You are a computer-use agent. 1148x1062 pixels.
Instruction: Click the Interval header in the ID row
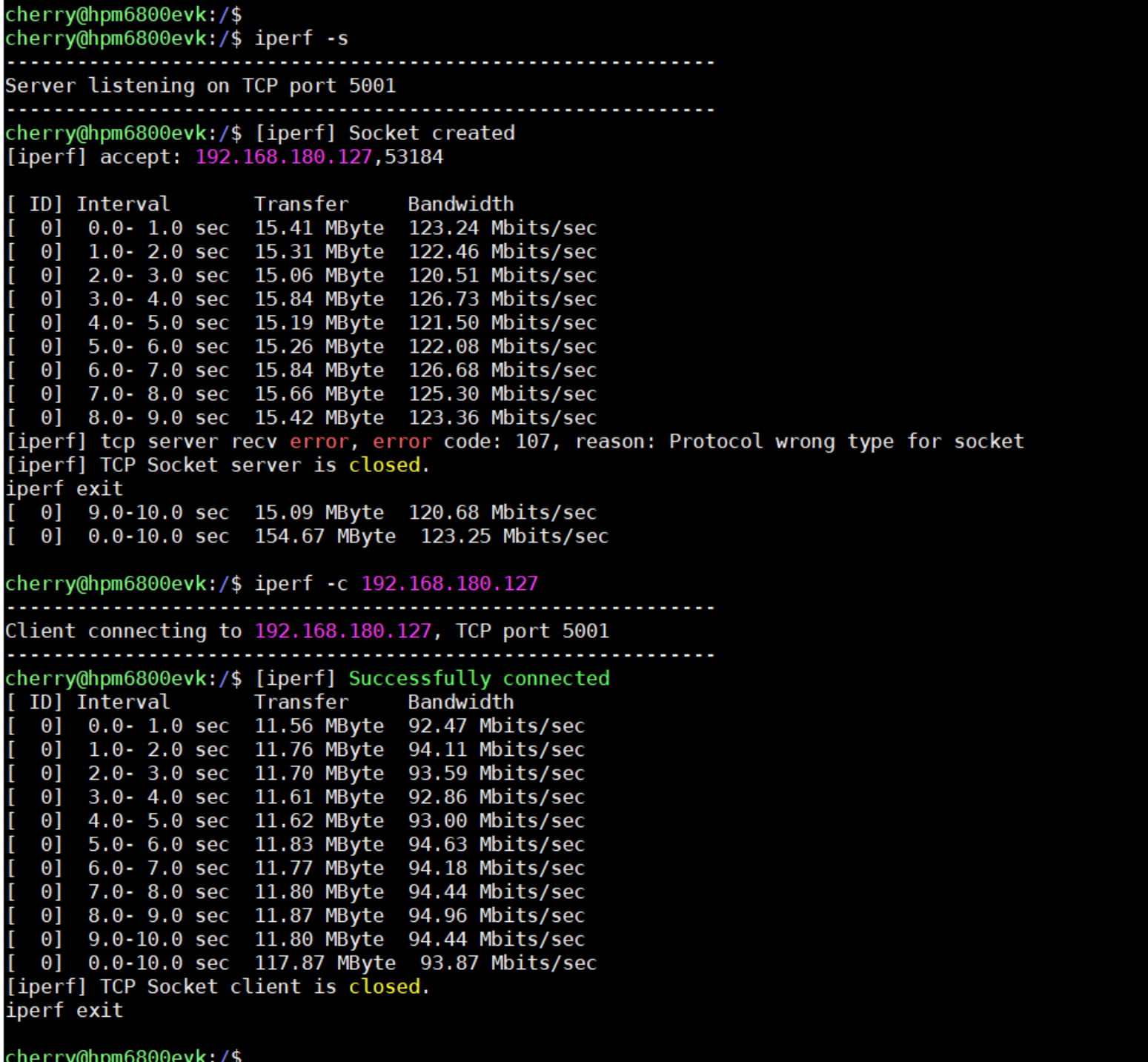pyautogui.click(x=124, y=204)
